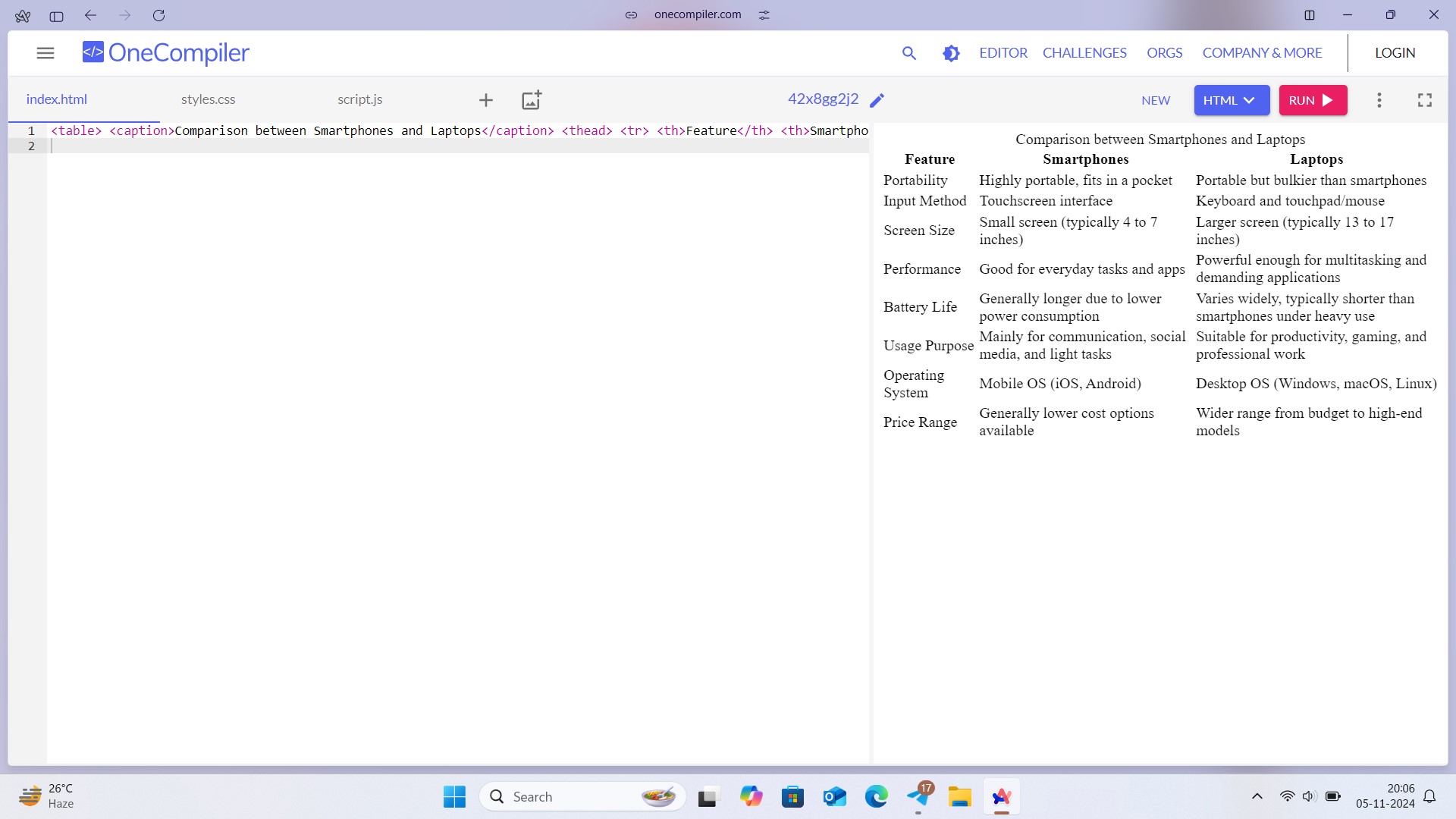Go to the EDITOR page

point(1003,53)
